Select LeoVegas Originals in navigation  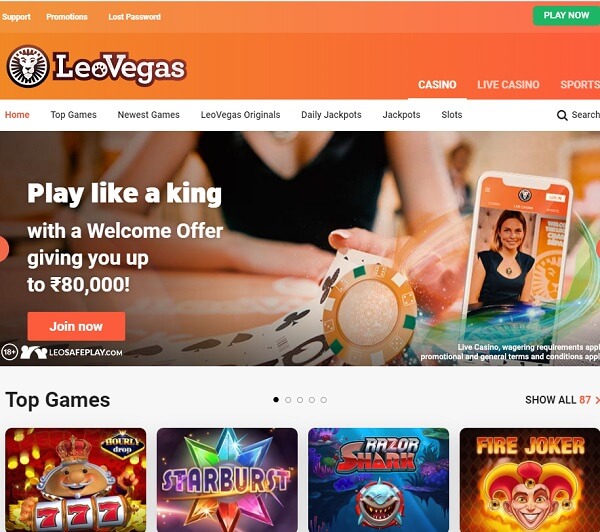pos(240,115)
